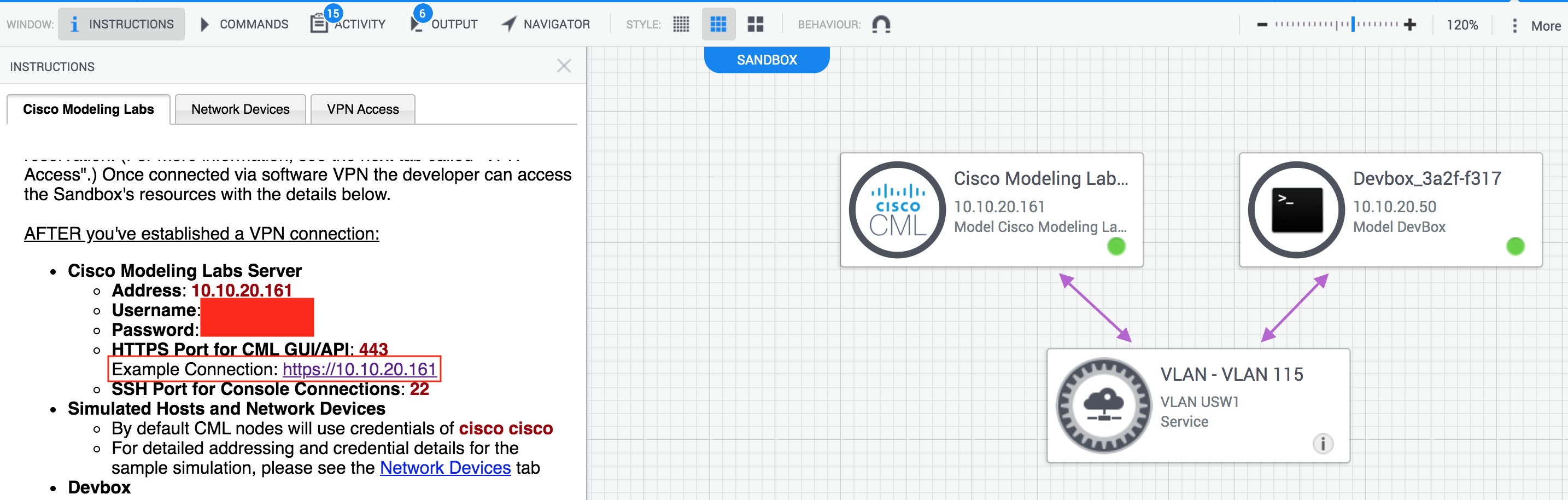Switch to the VPN Access tab
The image size is (1568, 500).
click(363, 109)
